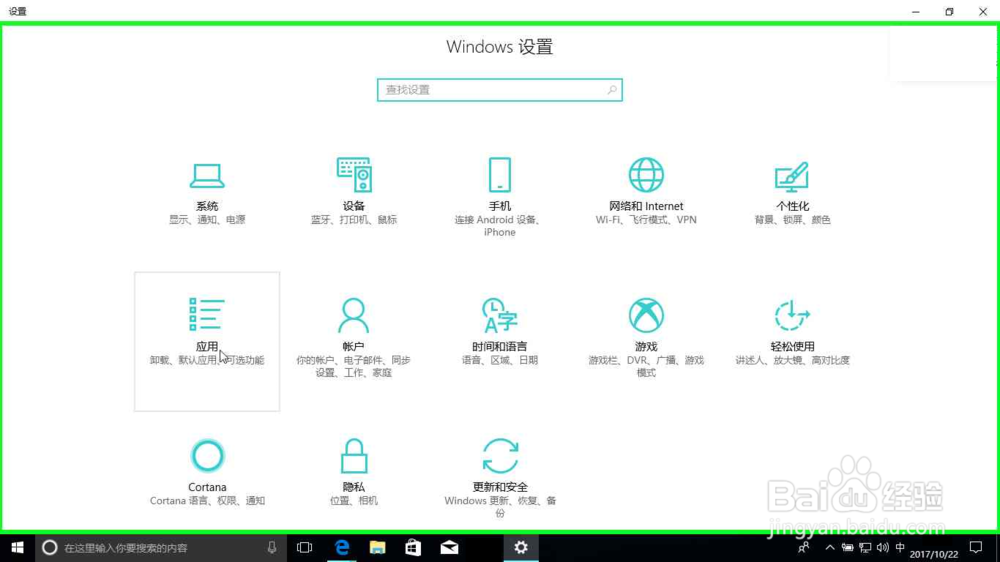
Task: Open the 游戏 Xbox icon
Action: click(646, 315)
